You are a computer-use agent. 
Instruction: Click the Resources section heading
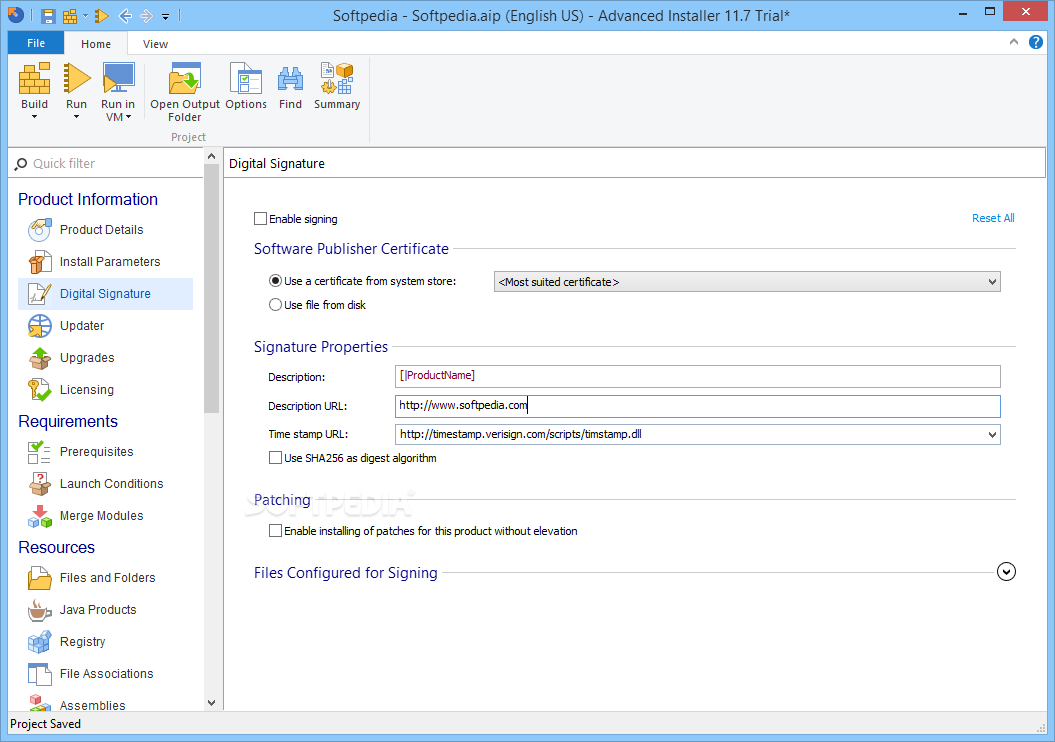click(x=57, y=548)
